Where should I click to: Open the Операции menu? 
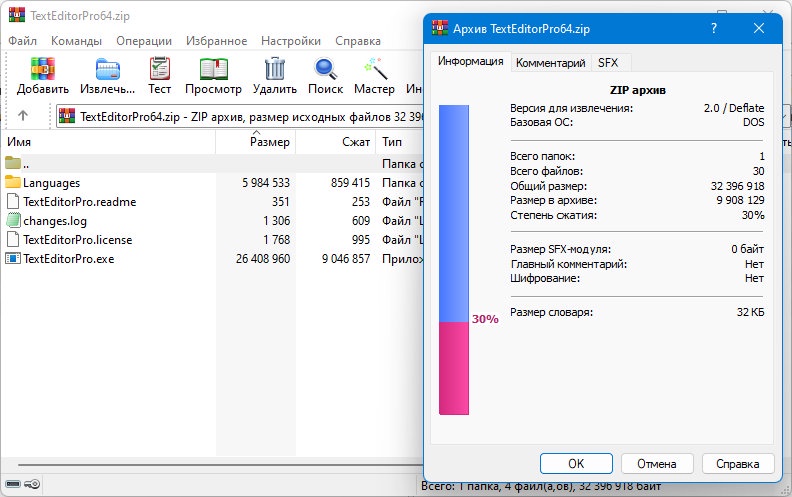coord(144,41)
